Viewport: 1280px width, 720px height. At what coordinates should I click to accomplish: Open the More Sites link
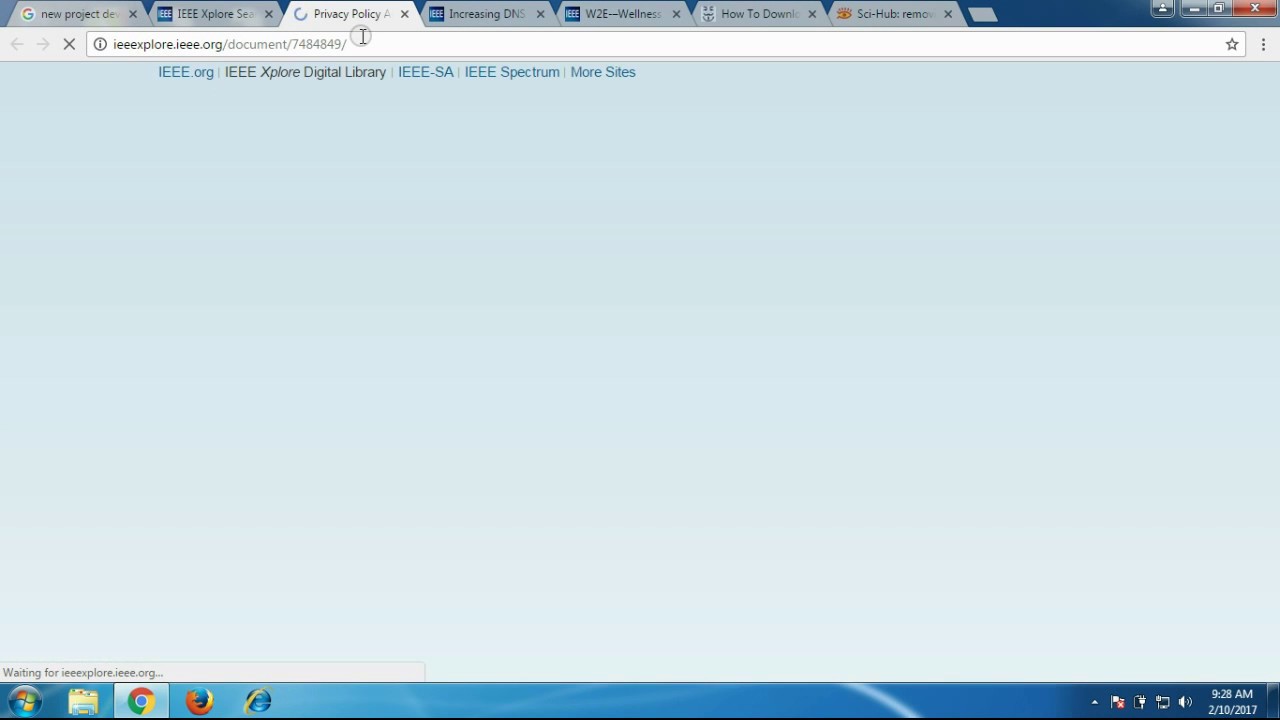coord(603,72)
